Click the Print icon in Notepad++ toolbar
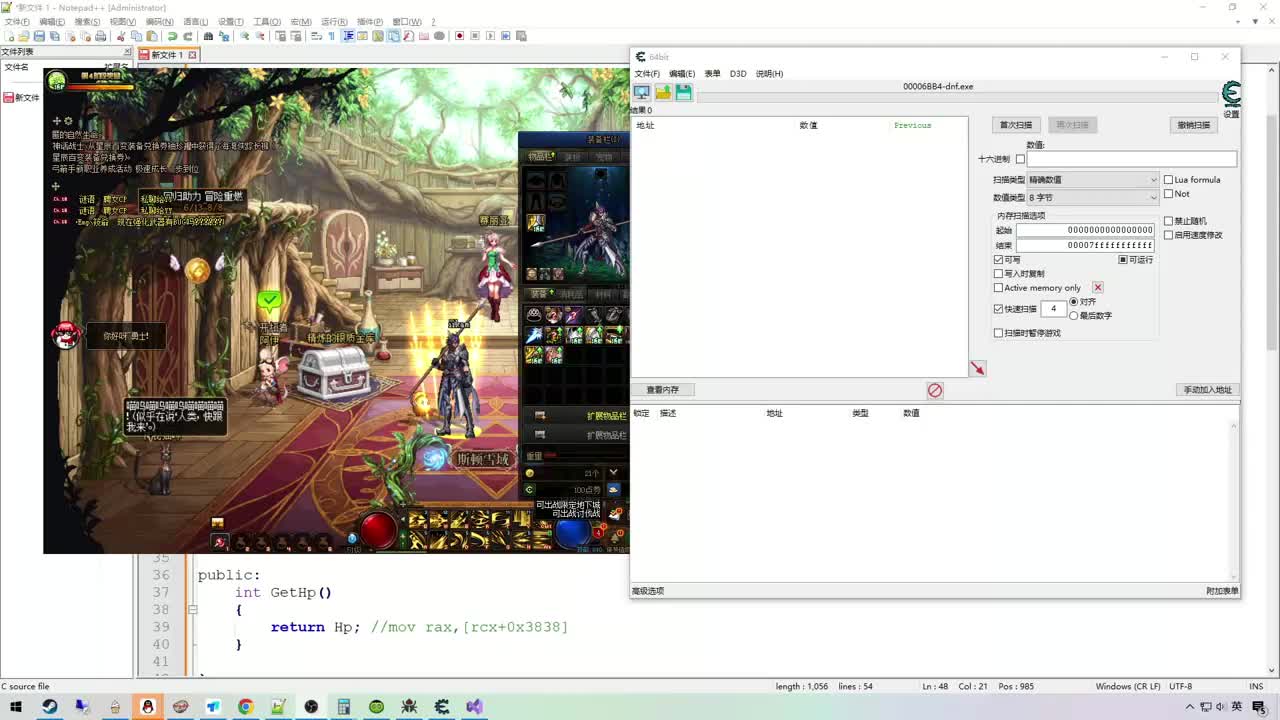This screenshot has width=1280, height=720. click(x=100, y=36)
